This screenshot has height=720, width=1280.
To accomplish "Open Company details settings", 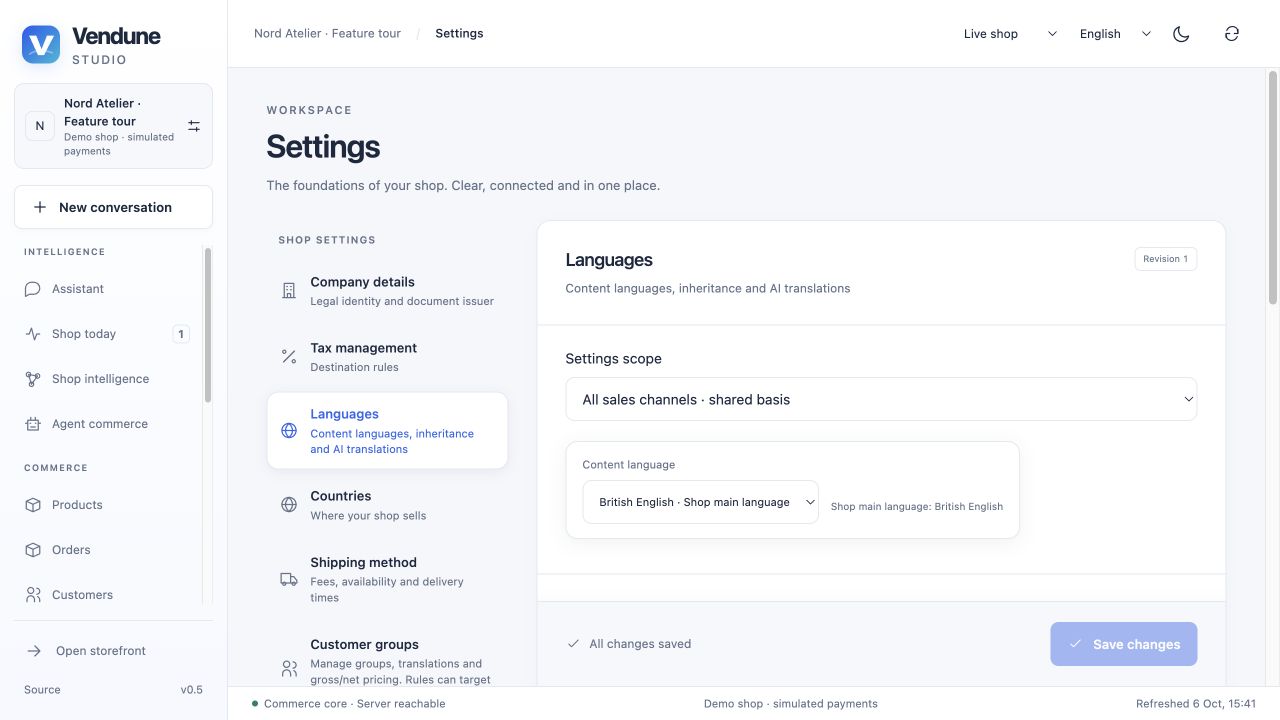I will pos(387,291).
